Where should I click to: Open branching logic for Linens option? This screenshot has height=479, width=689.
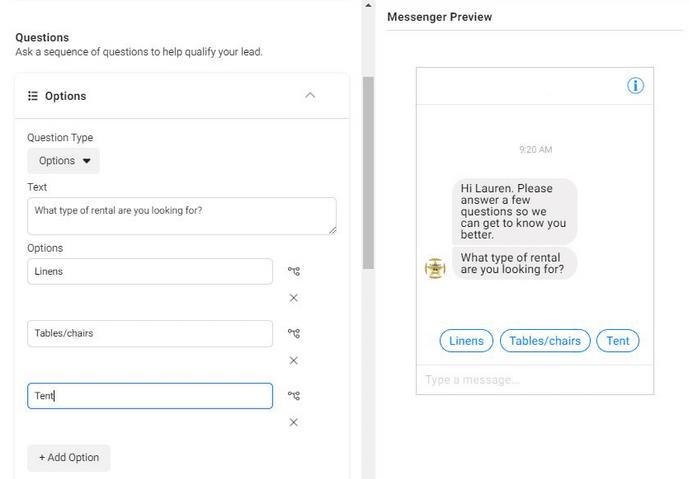[294, 271]
